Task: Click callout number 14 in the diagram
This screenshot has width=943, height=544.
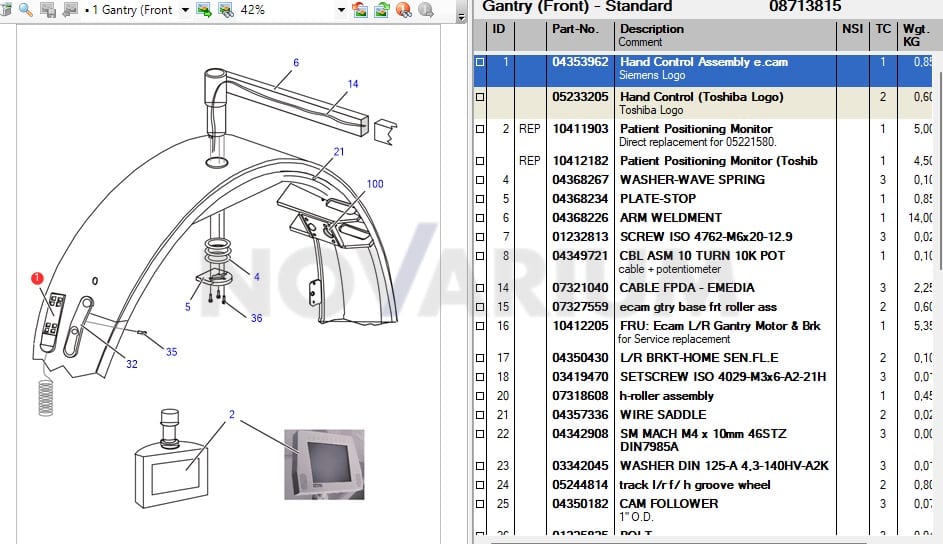Action: click(353, 84)
